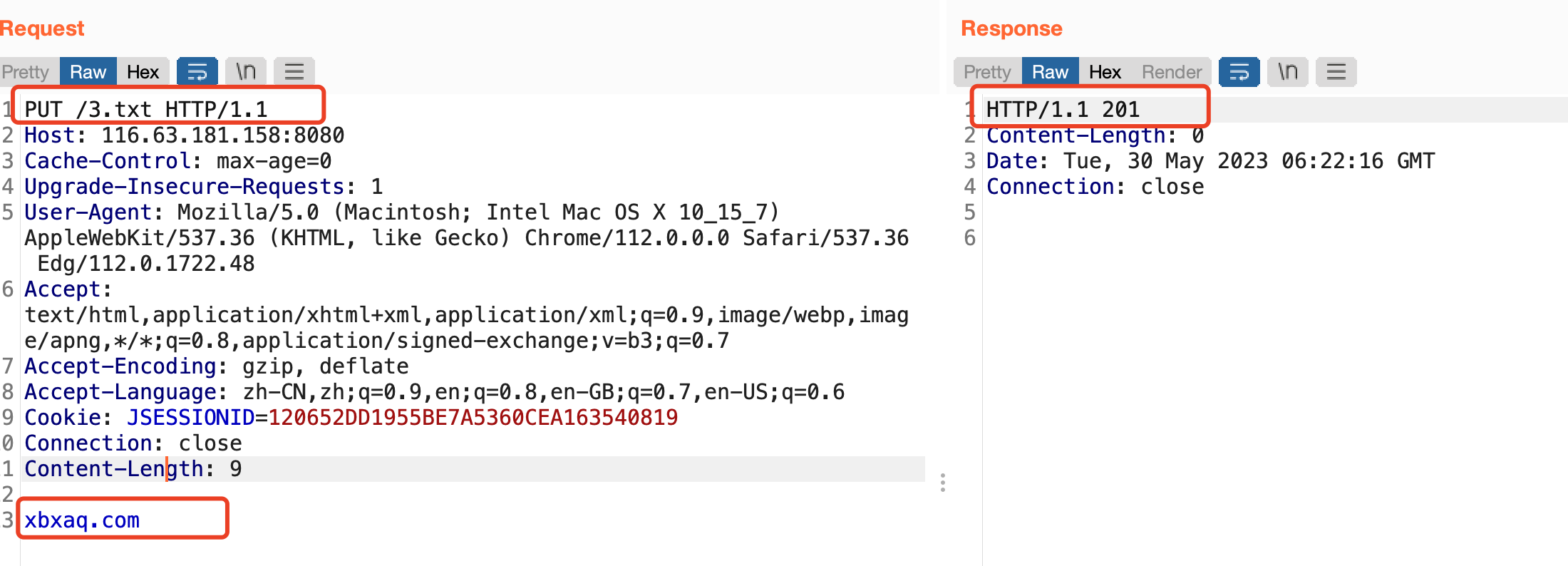Open the Response panel hamburger options menu
This screenshot has height=566, width=1568.
pyautogui.click(x=1336, y=72)
